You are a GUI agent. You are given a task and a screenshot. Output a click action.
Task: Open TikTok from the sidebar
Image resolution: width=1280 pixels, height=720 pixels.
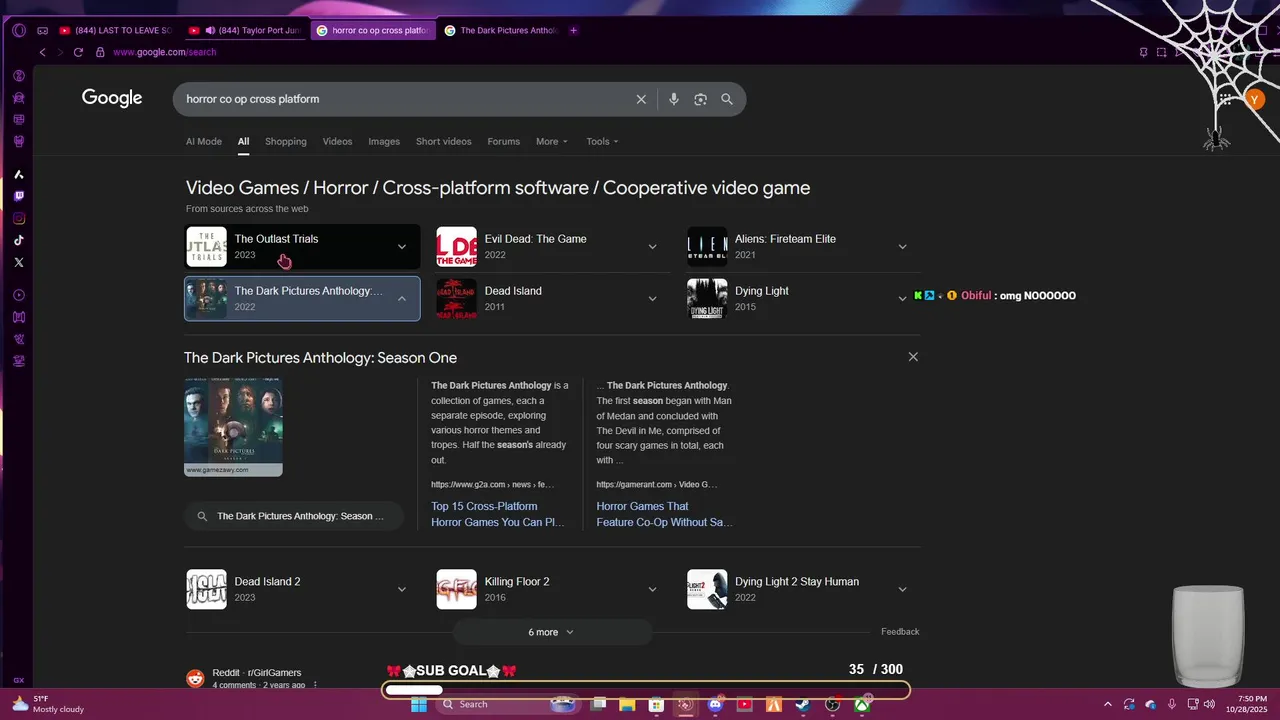coord(18,240)
